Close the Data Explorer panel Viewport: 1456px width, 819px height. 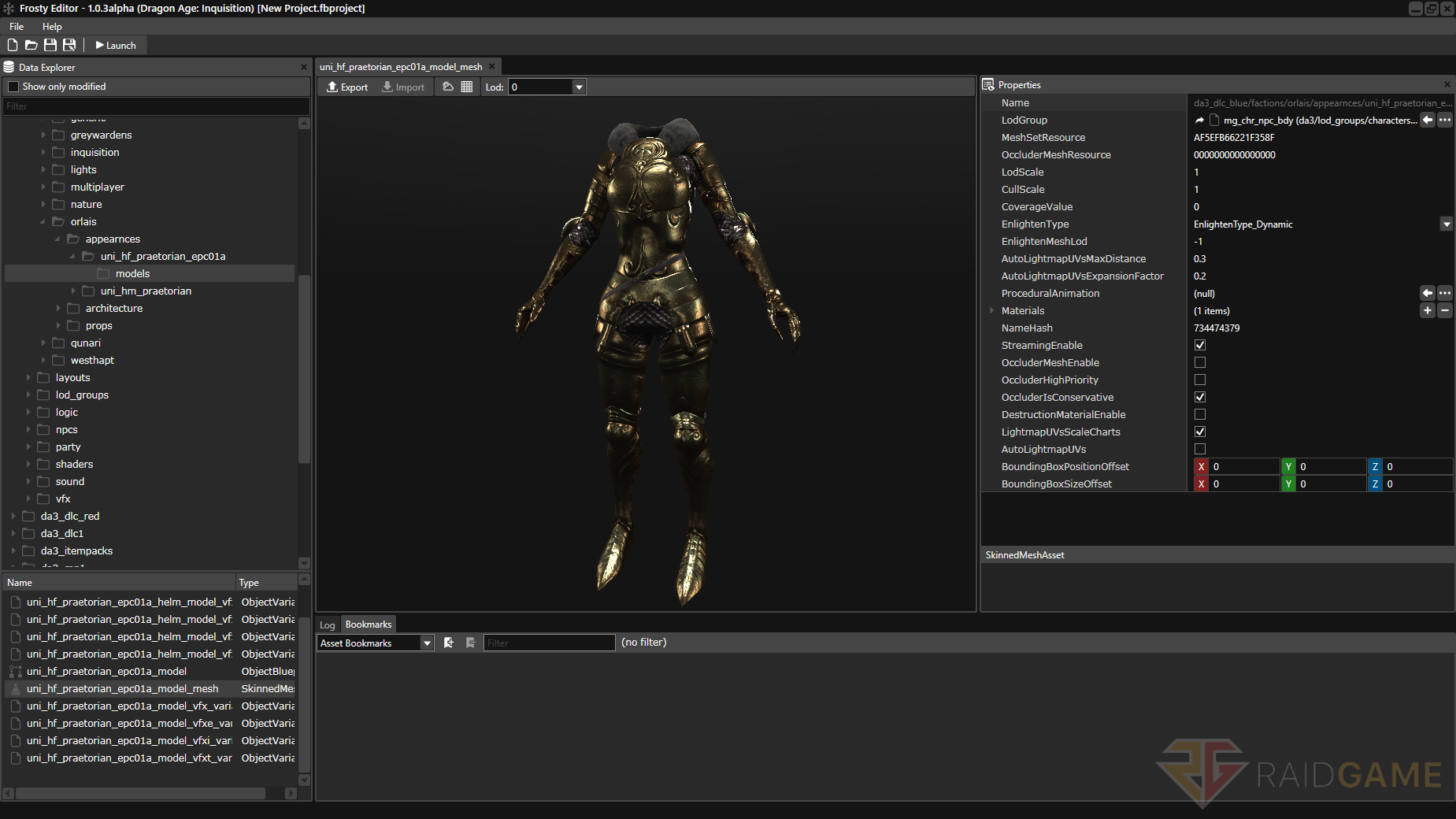(x=304, y=67)
